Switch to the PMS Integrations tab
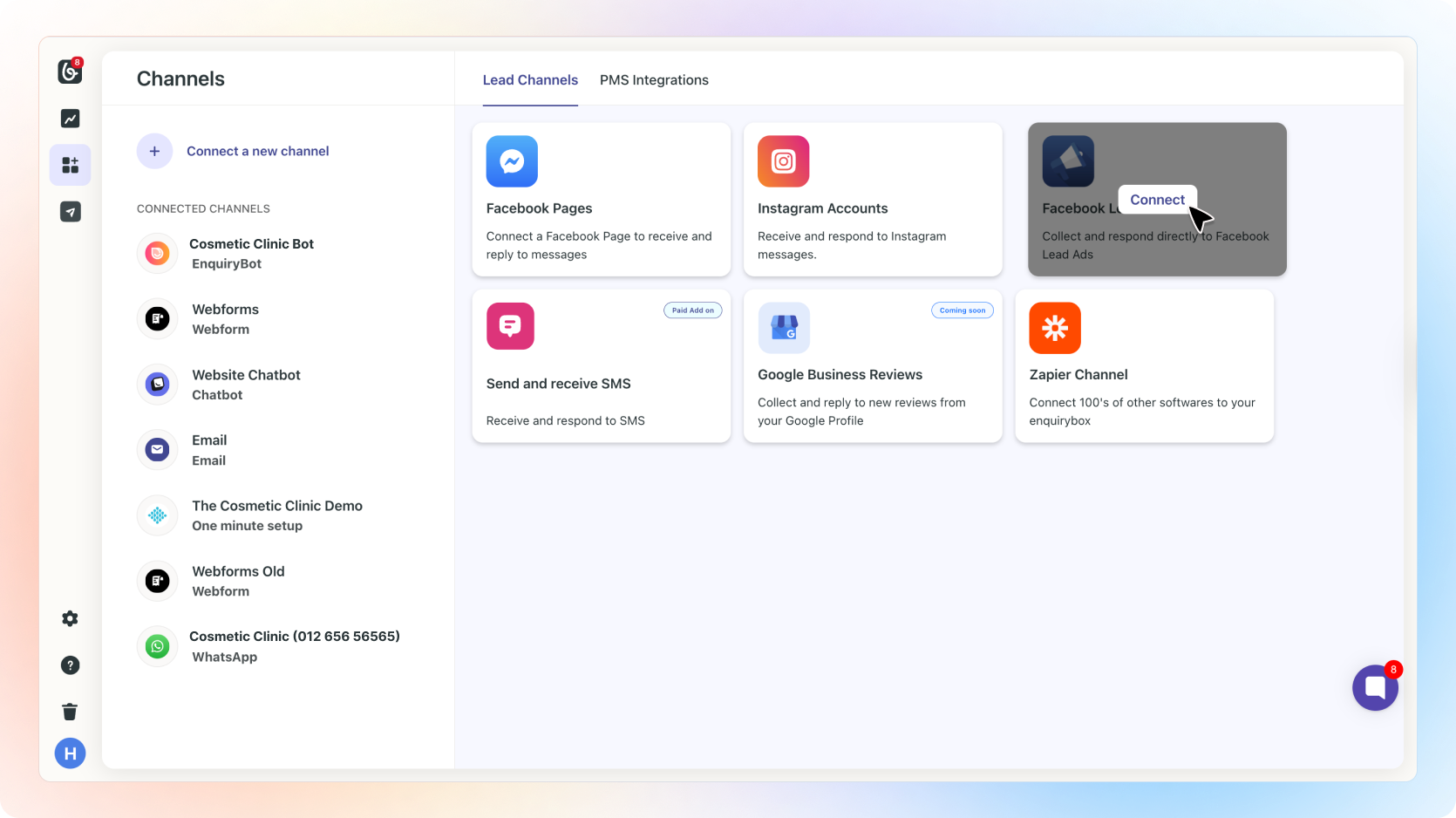Image resolution: width=1456 pixels, height=818 pixels. coord(654,80)
